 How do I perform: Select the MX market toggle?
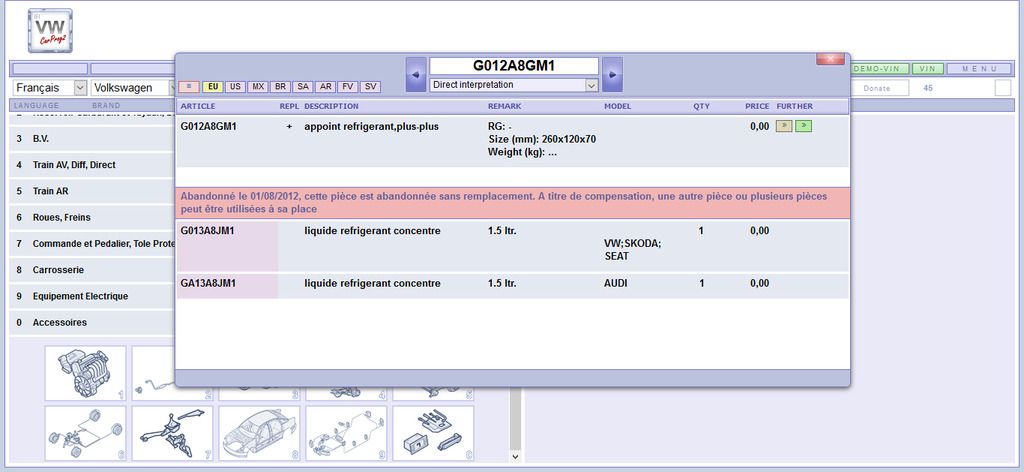(258, 87)
